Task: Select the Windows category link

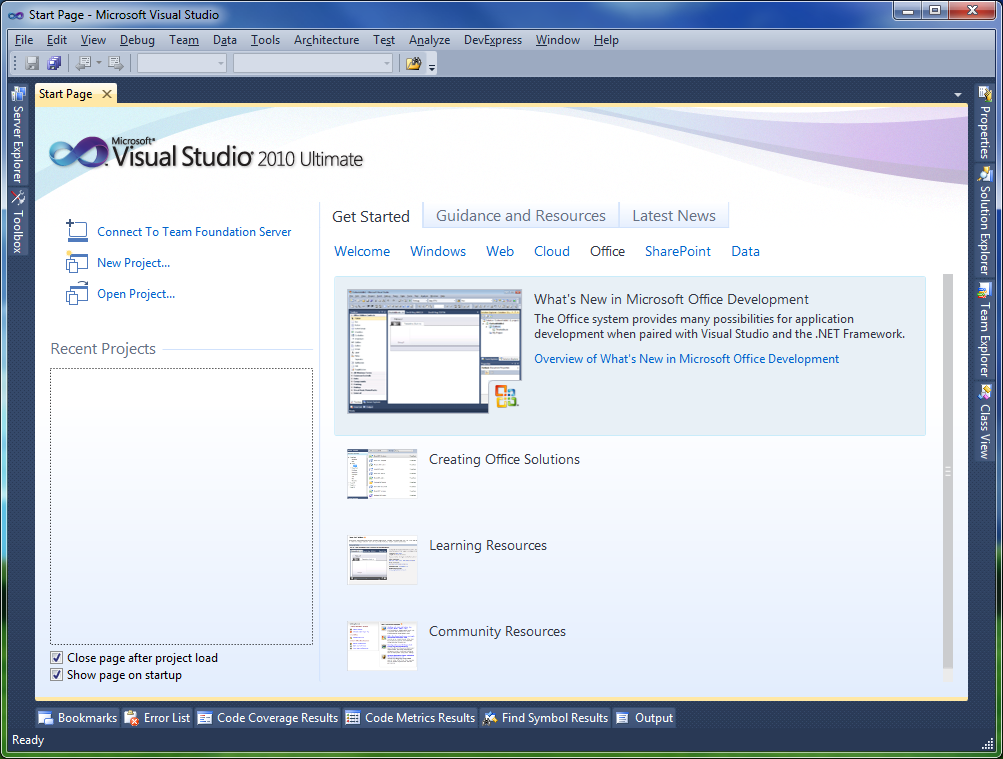Action: (x=438, y=251)
